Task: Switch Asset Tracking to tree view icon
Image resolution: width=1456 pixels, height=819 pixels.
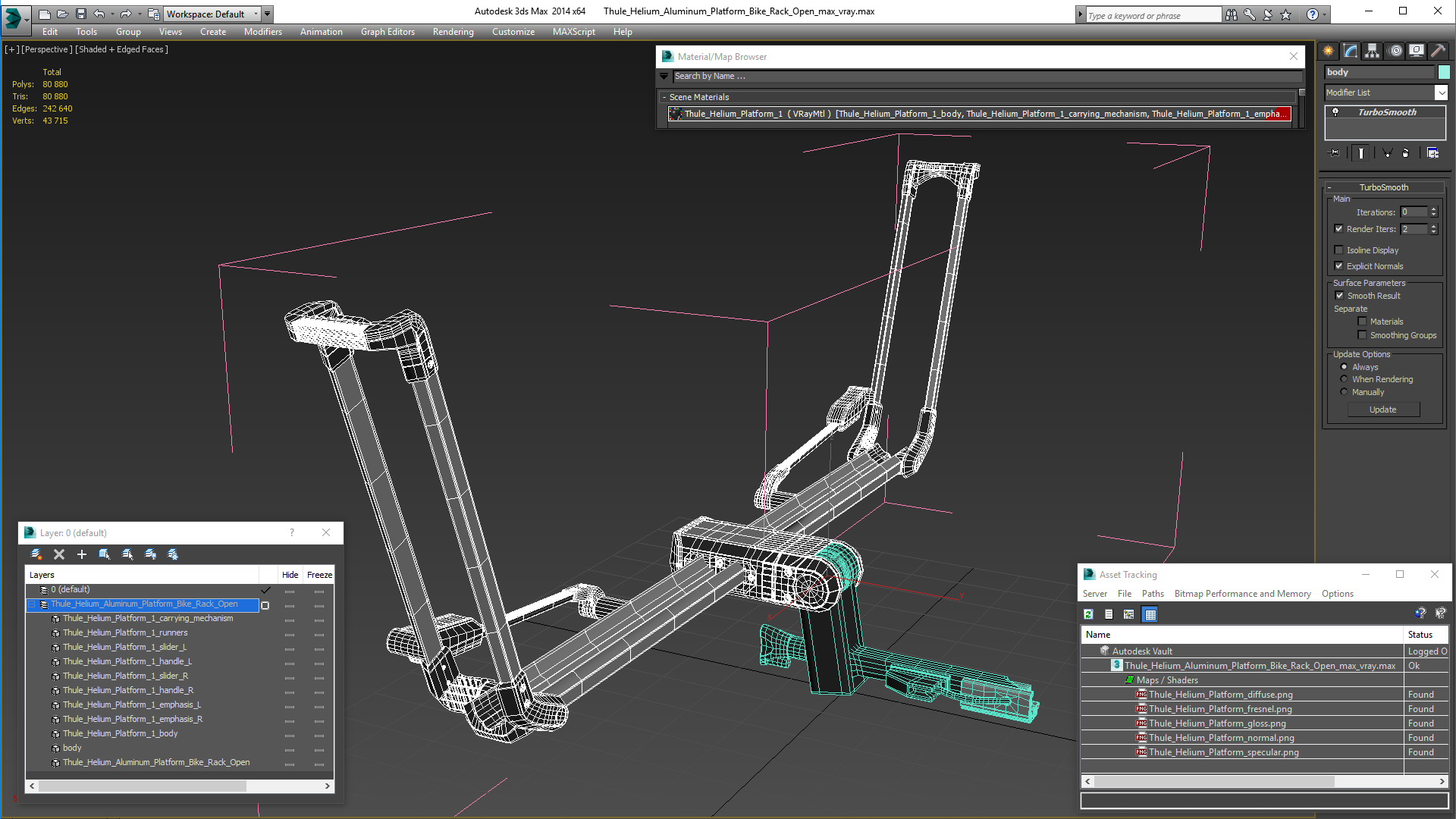Action: 1129,614
